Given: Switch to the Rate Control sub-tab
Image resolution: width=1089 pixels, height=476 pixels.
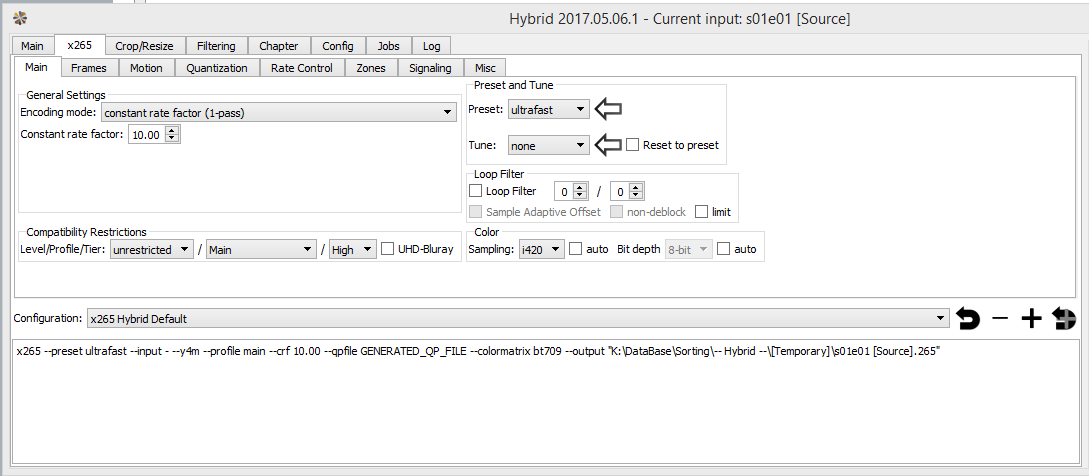Looking at the screenshot, I should (x=301, y=68).
